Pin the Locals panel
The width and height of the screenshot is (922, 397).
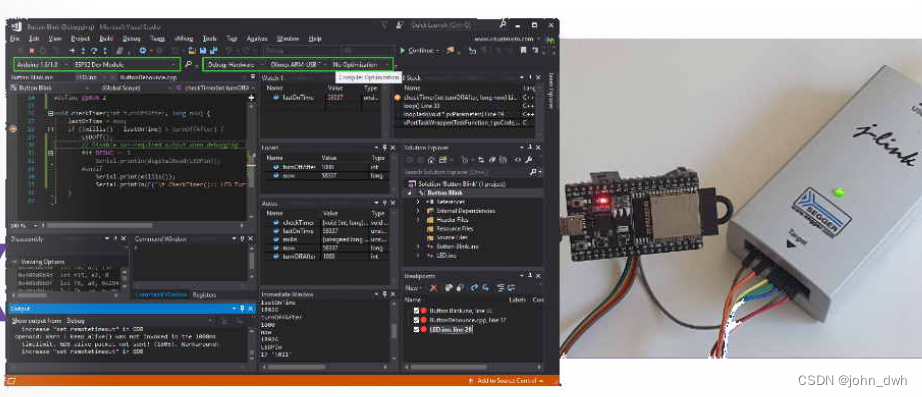385,148
